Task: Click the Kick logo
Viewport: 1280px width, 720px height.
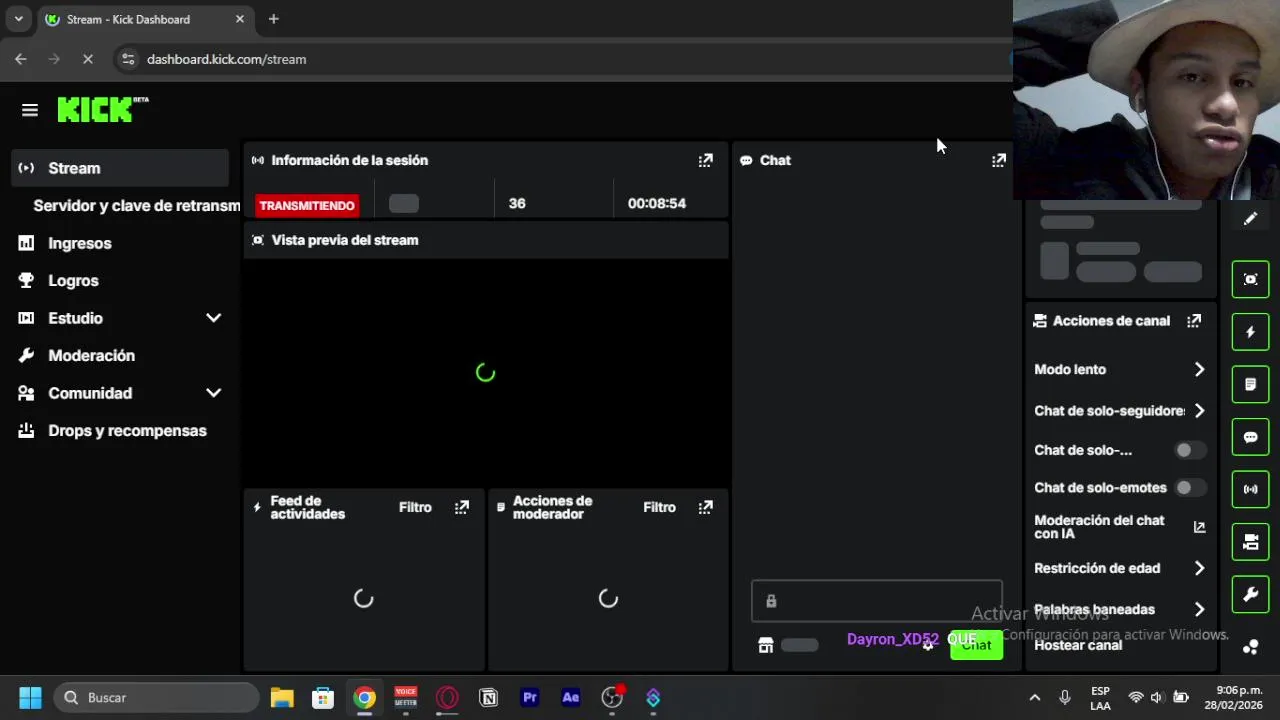Action: click(102, 109)
